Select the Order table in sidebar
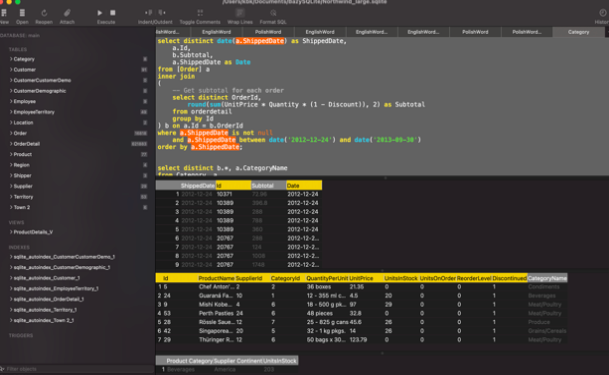This screenshot has height=375, width=609. [x=20, y=133]
